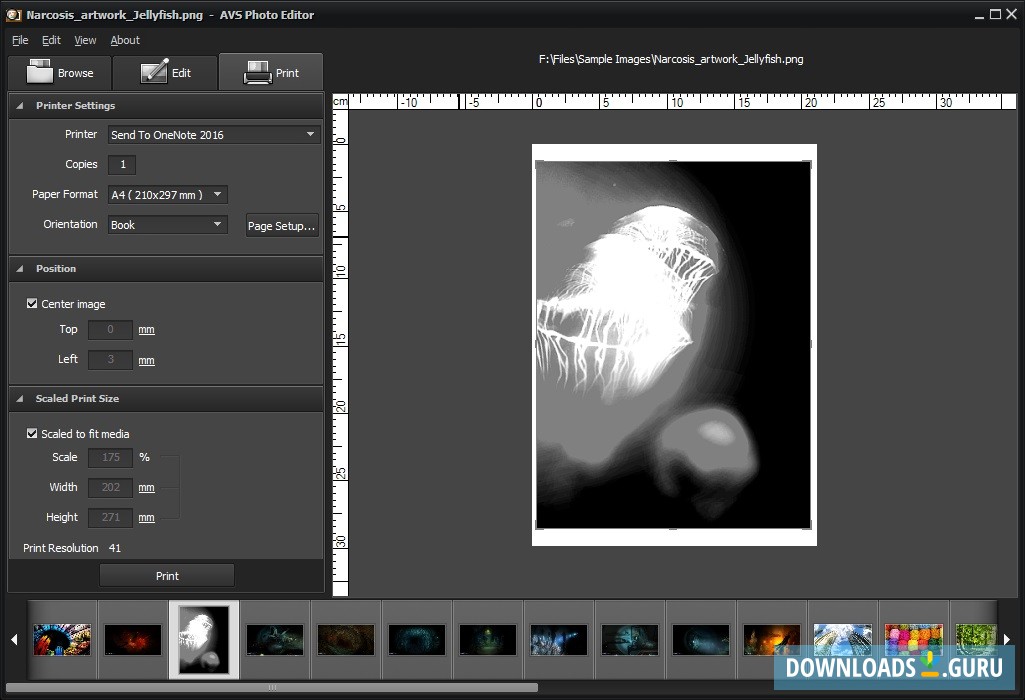Open the View menu
This screenshot has height=700, width=1025.
[x=85, y=40]
